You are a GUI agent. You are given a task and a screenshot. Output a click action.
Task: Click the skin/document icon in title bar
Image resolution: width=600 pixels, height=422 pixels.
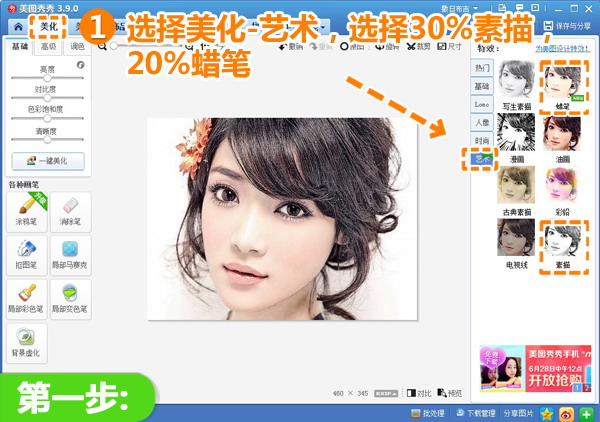pyautogui.click(x=502, y=8)
